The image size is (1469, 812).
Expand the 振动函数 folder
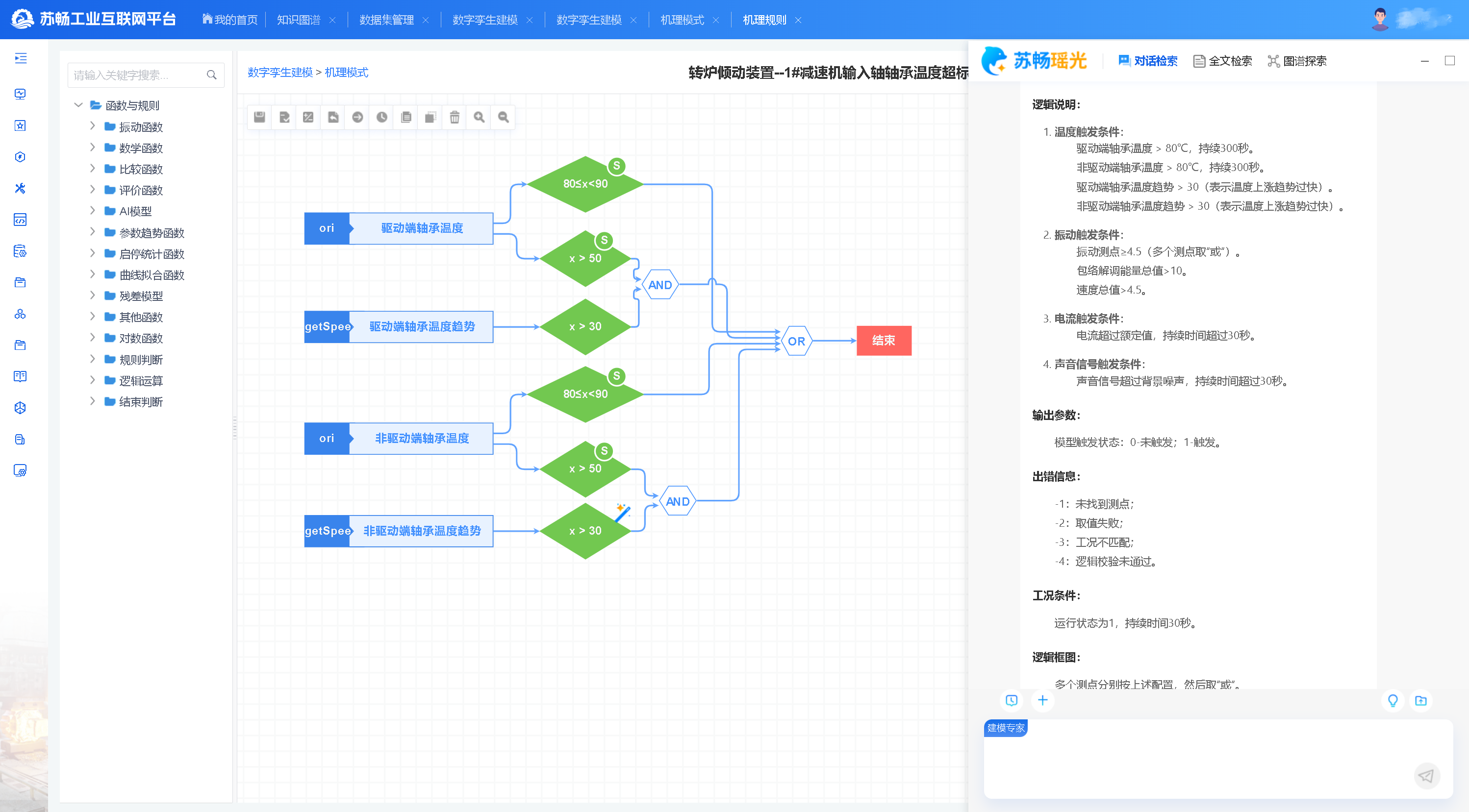tap(92, 126)
